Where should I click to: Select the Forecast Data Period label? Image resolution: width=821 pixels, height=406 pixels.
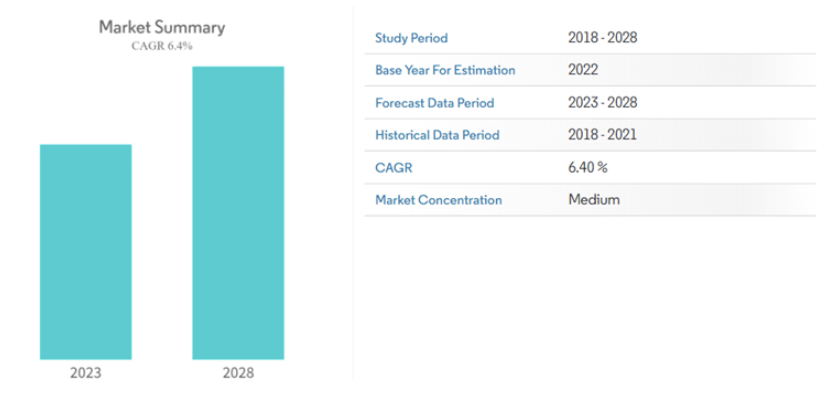434,103
